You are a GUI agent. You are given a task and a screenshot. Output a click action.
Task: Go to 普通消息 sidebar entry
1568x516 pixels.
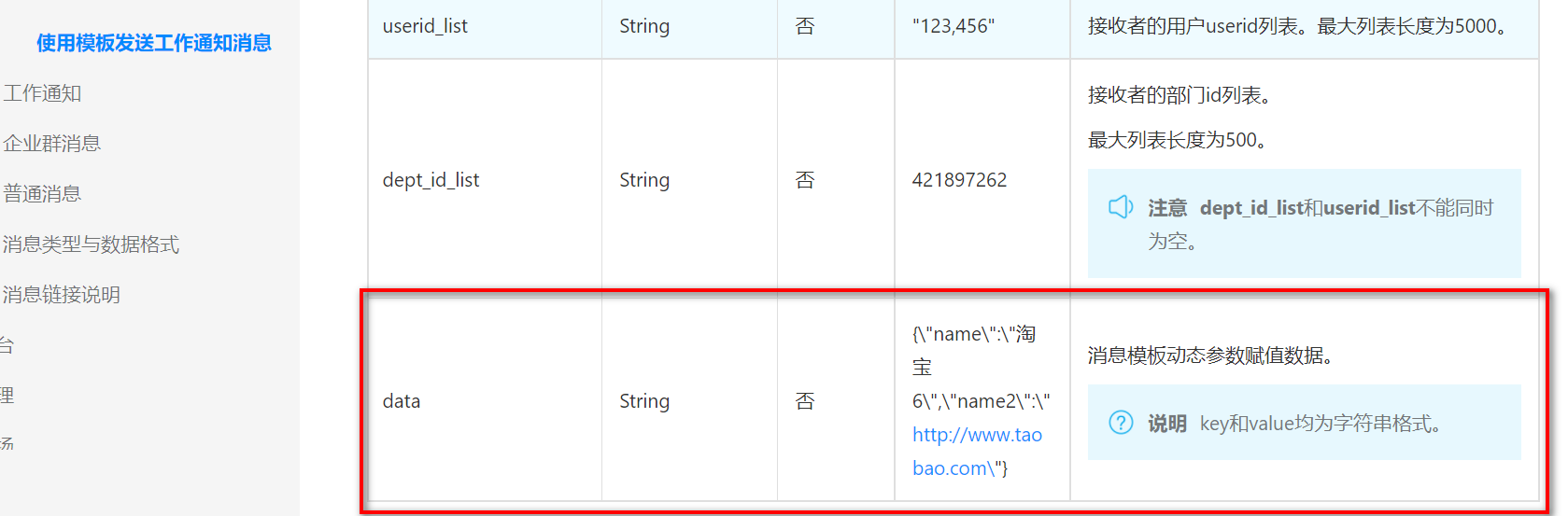click(x=42, y=194)
